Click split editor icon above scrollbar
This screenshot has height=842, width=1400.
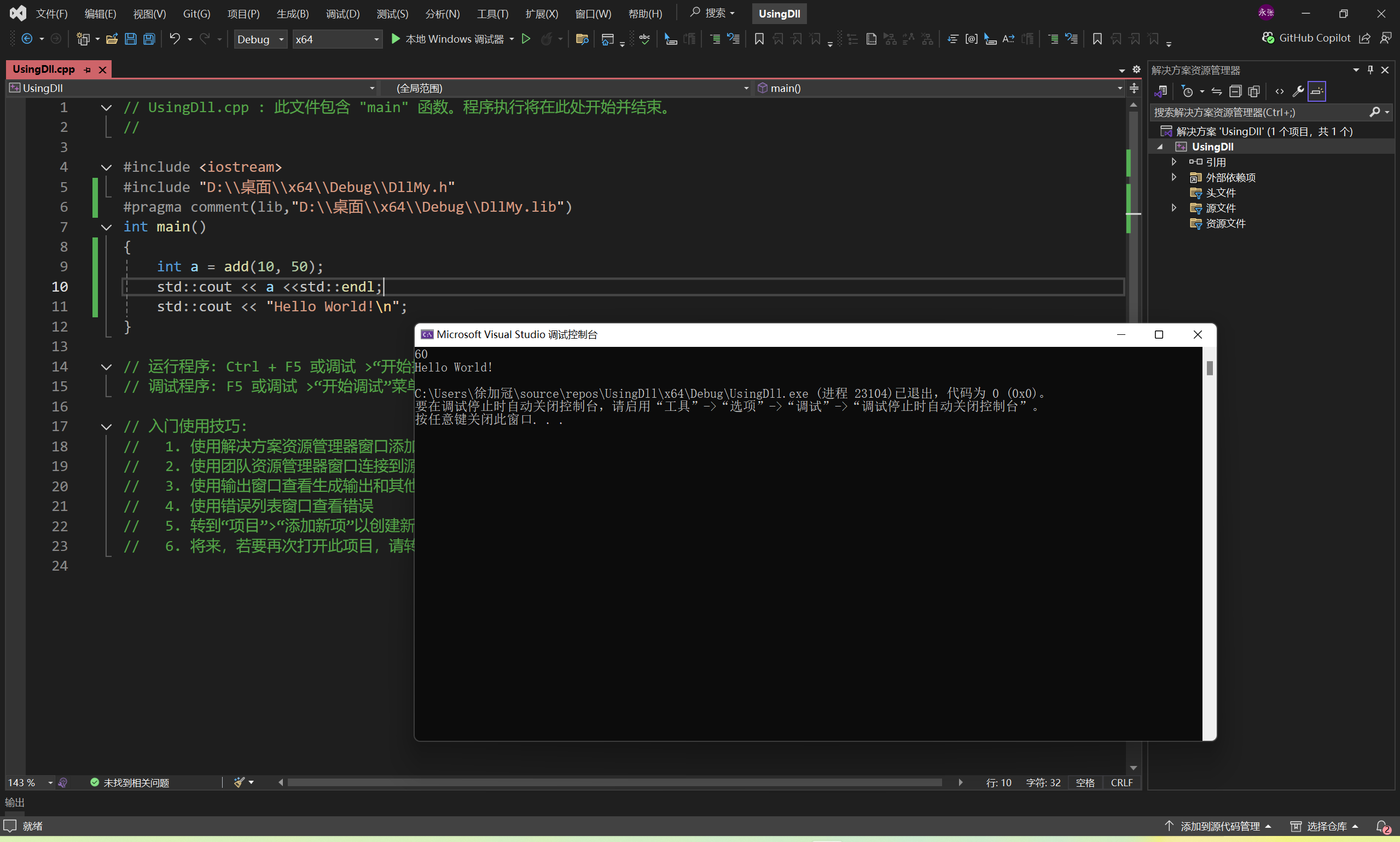pos(1134,88)
